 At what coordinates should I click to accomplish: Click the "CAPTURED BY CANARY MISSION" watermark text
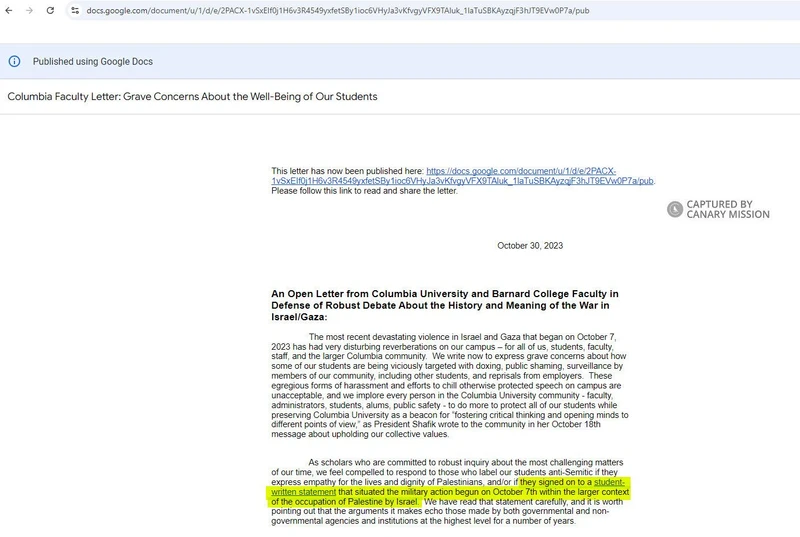[727, 209]
